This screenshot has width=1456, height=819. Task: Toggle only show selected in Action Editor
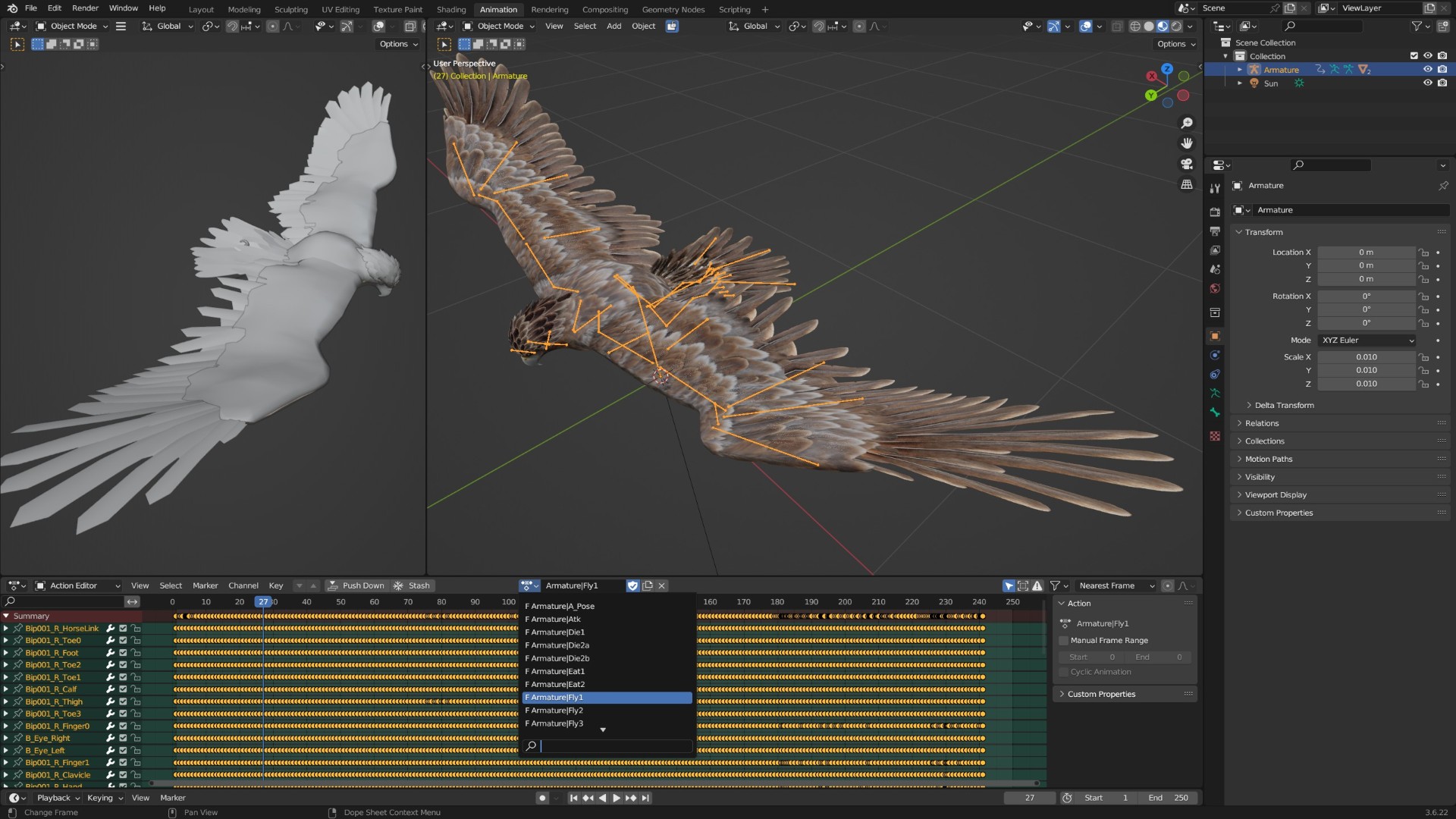[x=1009, y=585]
